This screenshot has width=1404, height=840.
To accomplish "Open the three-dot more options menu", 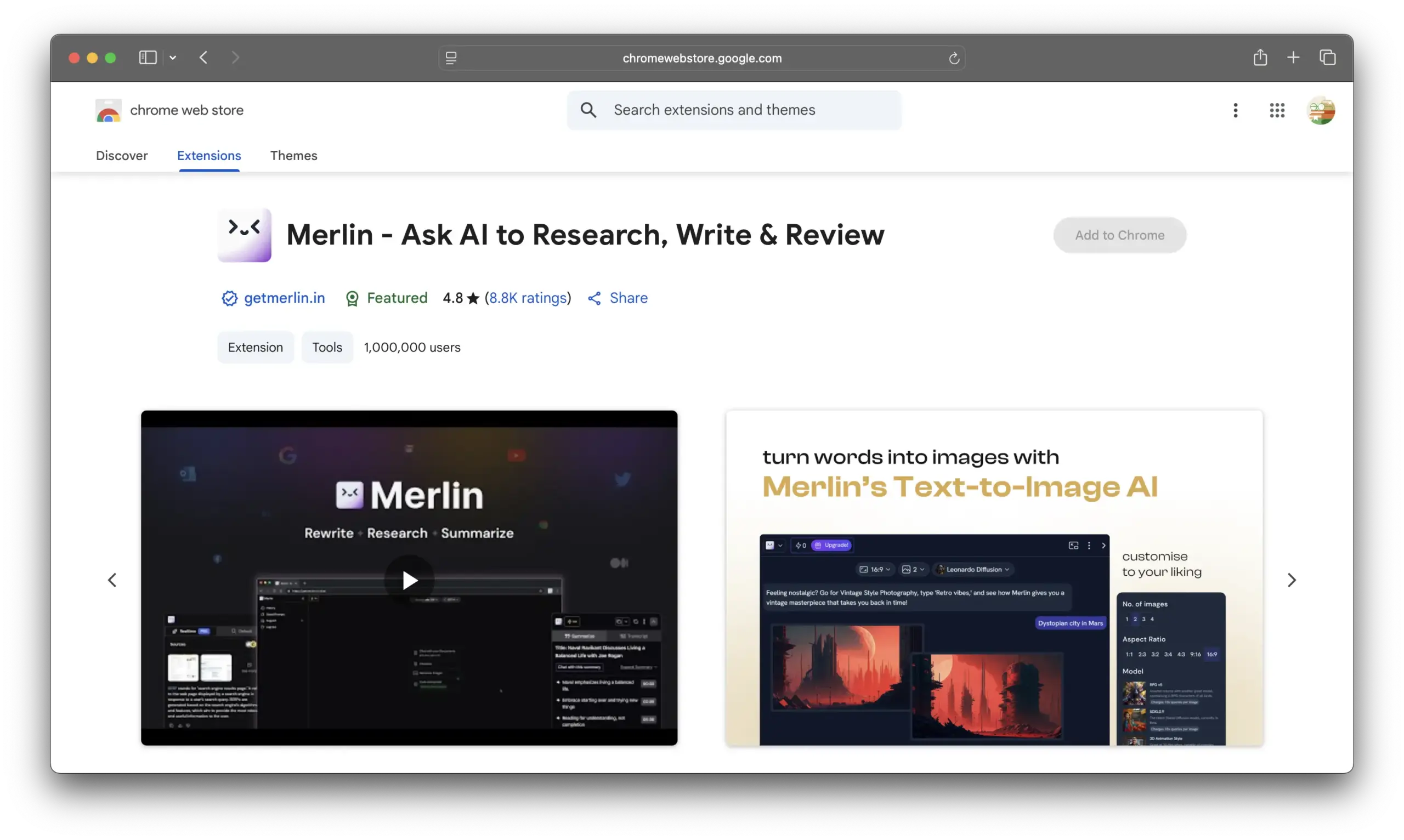I will pos(1235,110).
